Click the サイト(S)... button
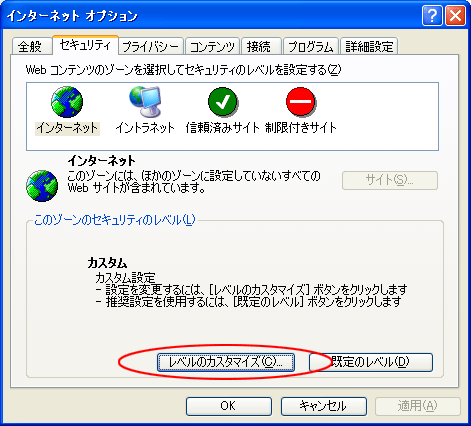 (390, 180)
